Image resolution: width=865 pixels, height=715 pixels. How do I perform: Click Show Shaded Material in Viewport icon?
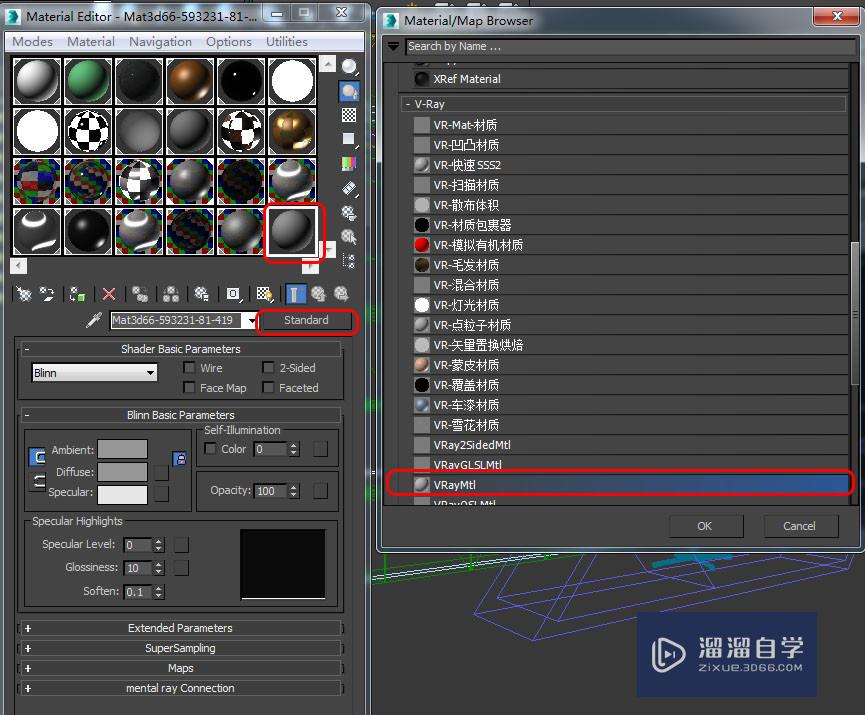(265, 294)
